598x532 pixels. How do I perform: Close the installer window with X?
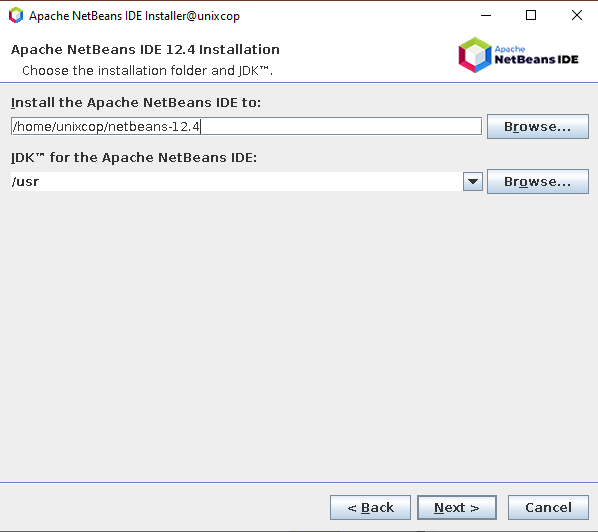tap(577, 15)
